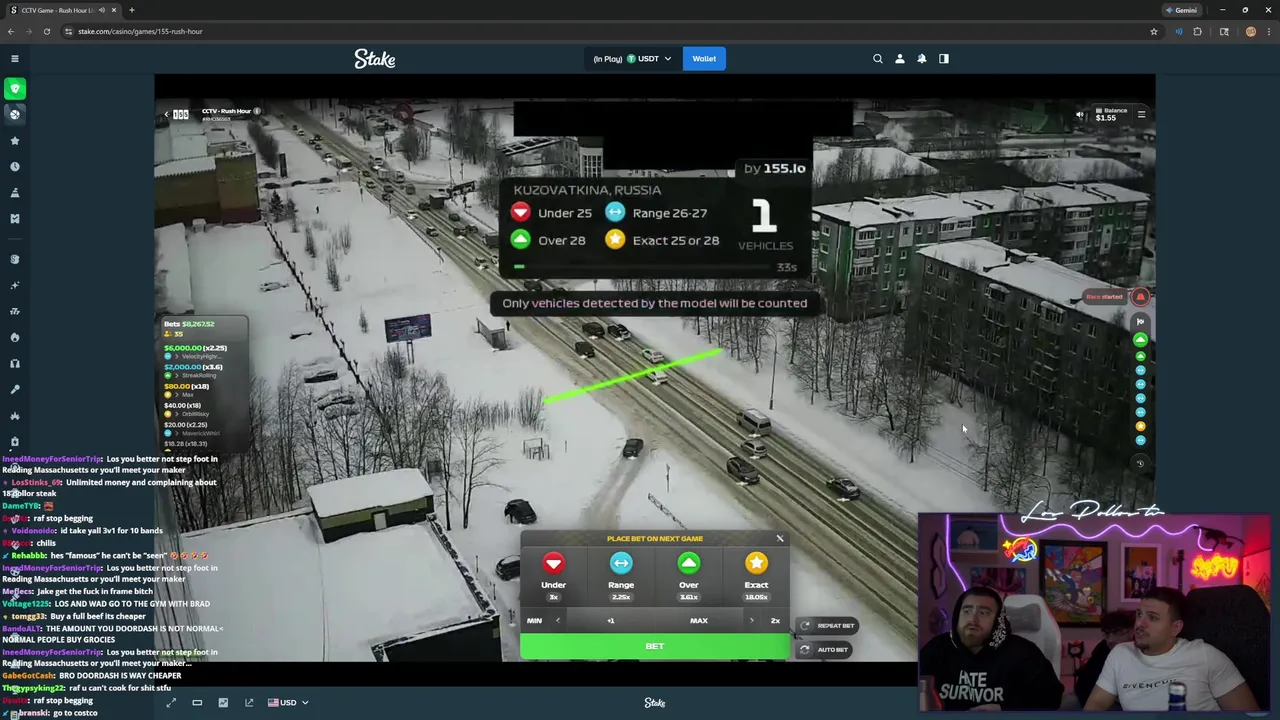
Task: Open the Wallet button
Action: point(704,59)
